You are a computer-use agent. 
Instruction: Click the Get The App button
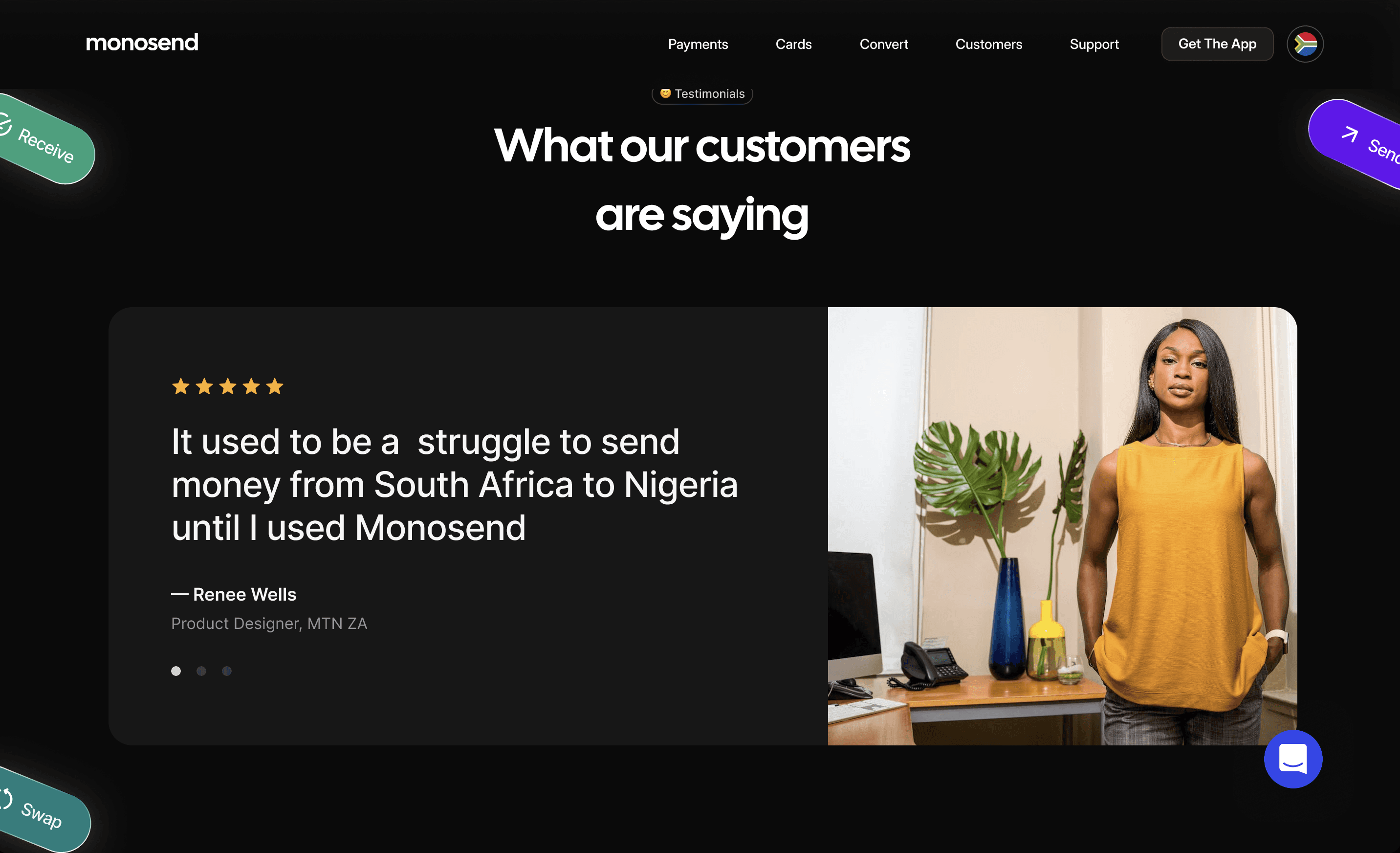pos(1217,44)
